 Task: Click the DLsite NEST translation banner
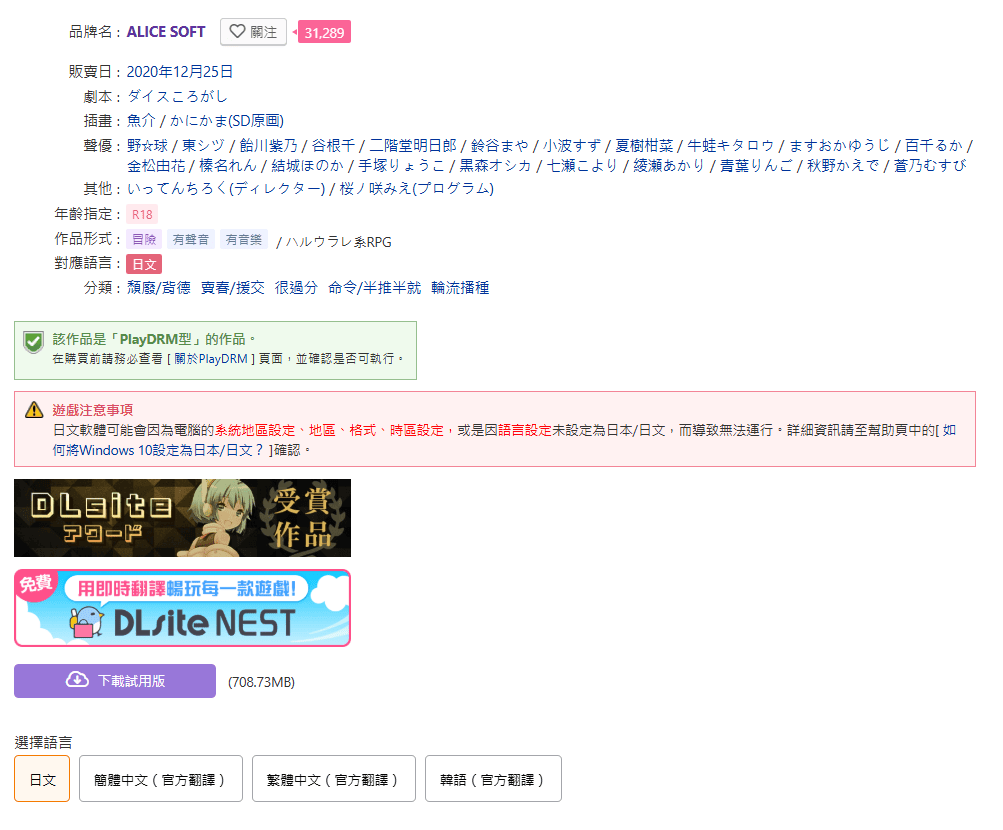click(182, 607)
